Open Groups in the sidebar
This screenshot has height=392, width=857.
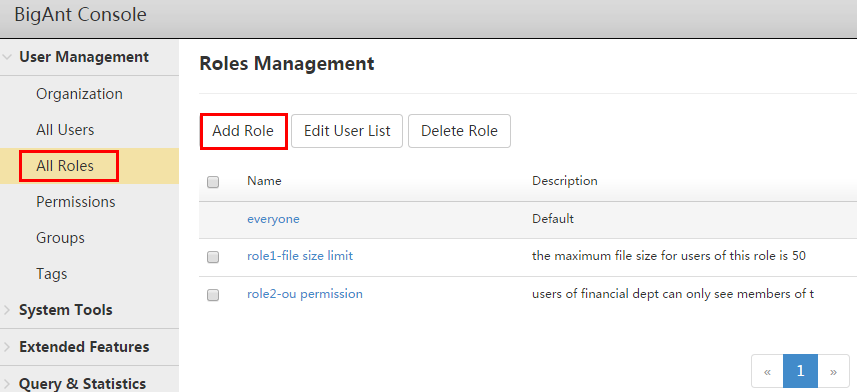click(x=60, y=238)
